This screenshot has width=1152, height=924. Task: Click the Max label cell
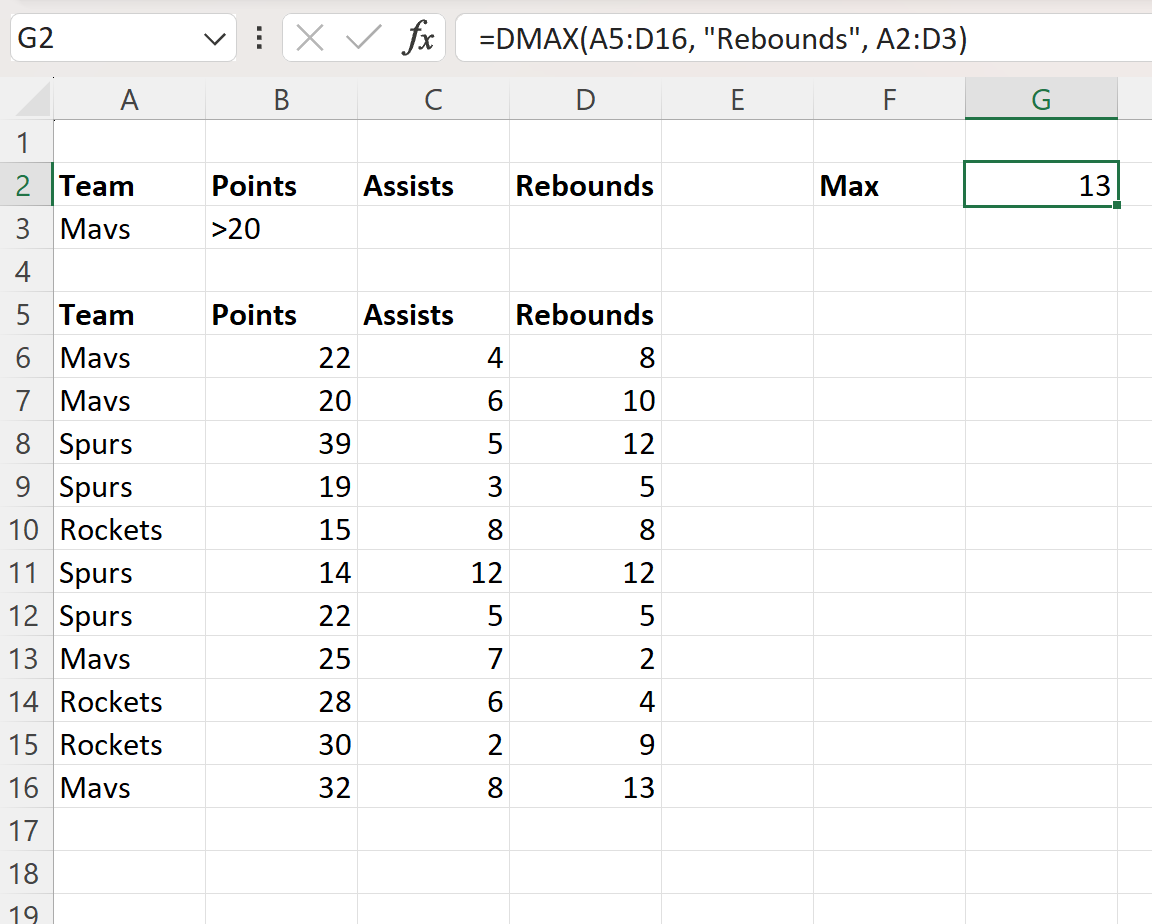889,185
